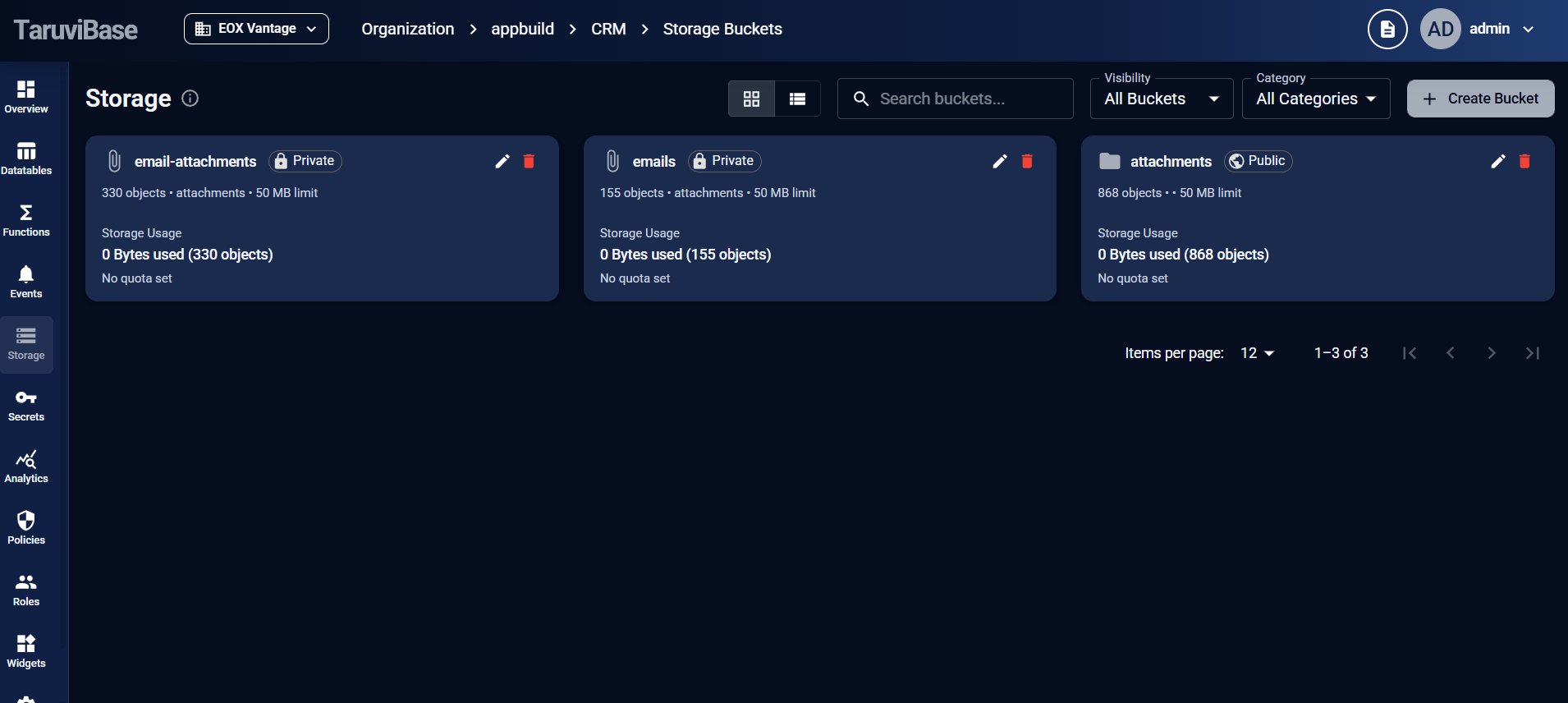Click the Storage page heading
Image resolution: width=1568 pixels, height=703 pixels.
click(x=128, y=99)
